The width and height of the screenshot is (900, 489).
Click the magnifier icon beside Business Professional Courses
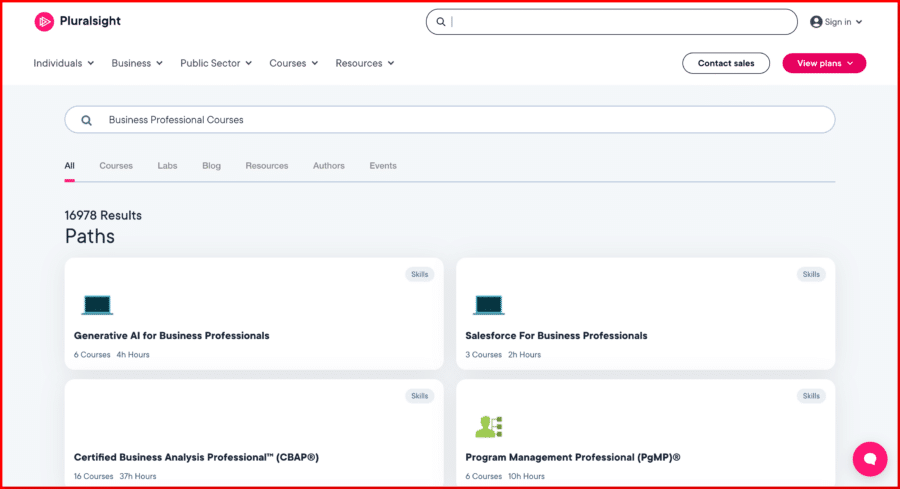pyautogui.click(x=86, y=120)
